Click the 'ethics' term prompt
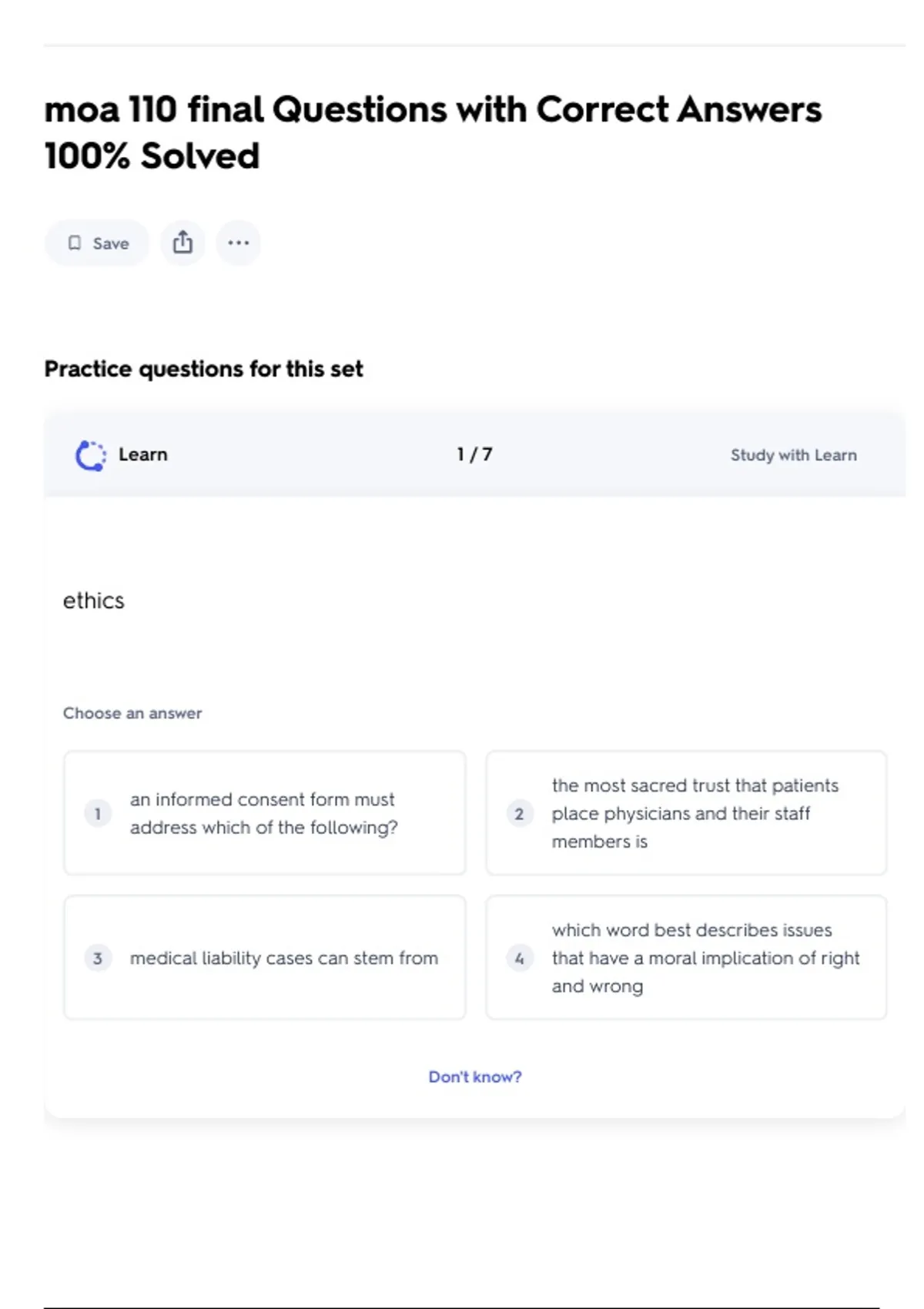This screenshot has width=924, height=1309. point(93,601)
